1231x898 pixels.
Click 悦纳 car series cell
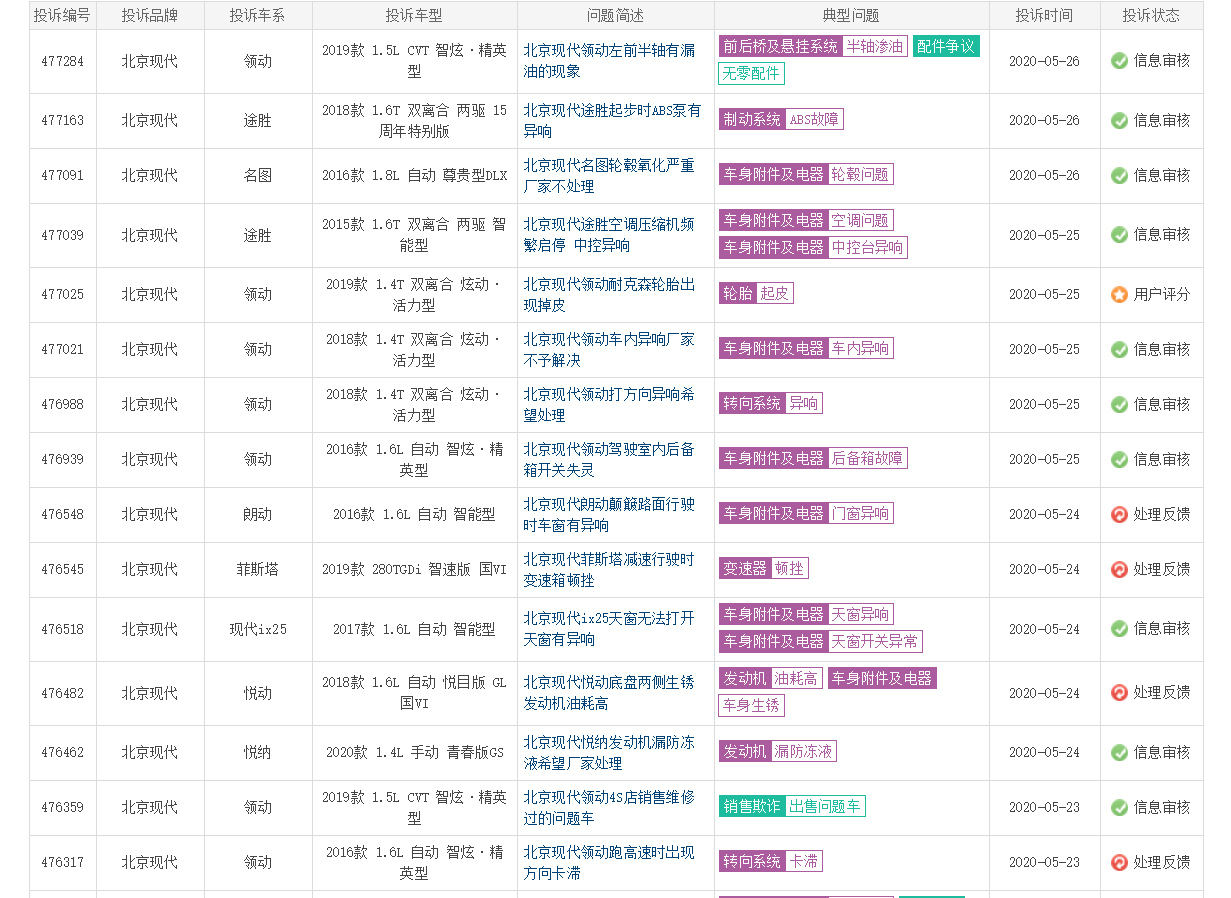click(258, 752)
